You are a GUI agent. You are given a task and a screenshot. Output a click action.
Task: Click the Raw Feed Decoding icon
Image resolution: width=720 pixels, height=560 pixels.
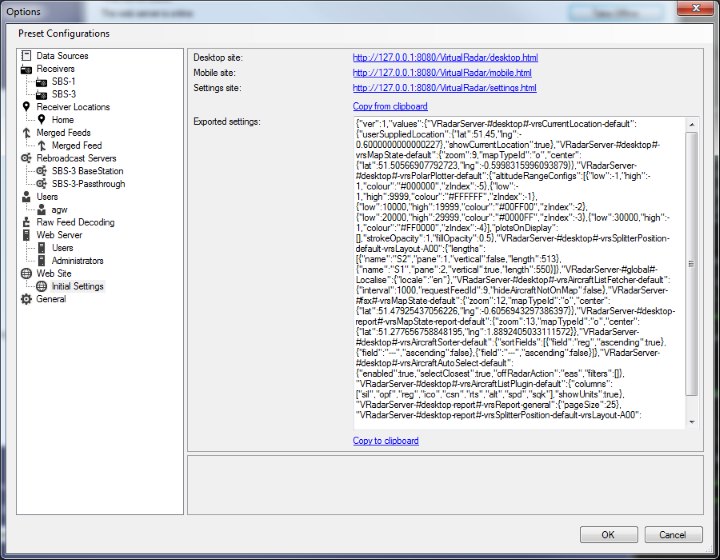coord(26,222)
